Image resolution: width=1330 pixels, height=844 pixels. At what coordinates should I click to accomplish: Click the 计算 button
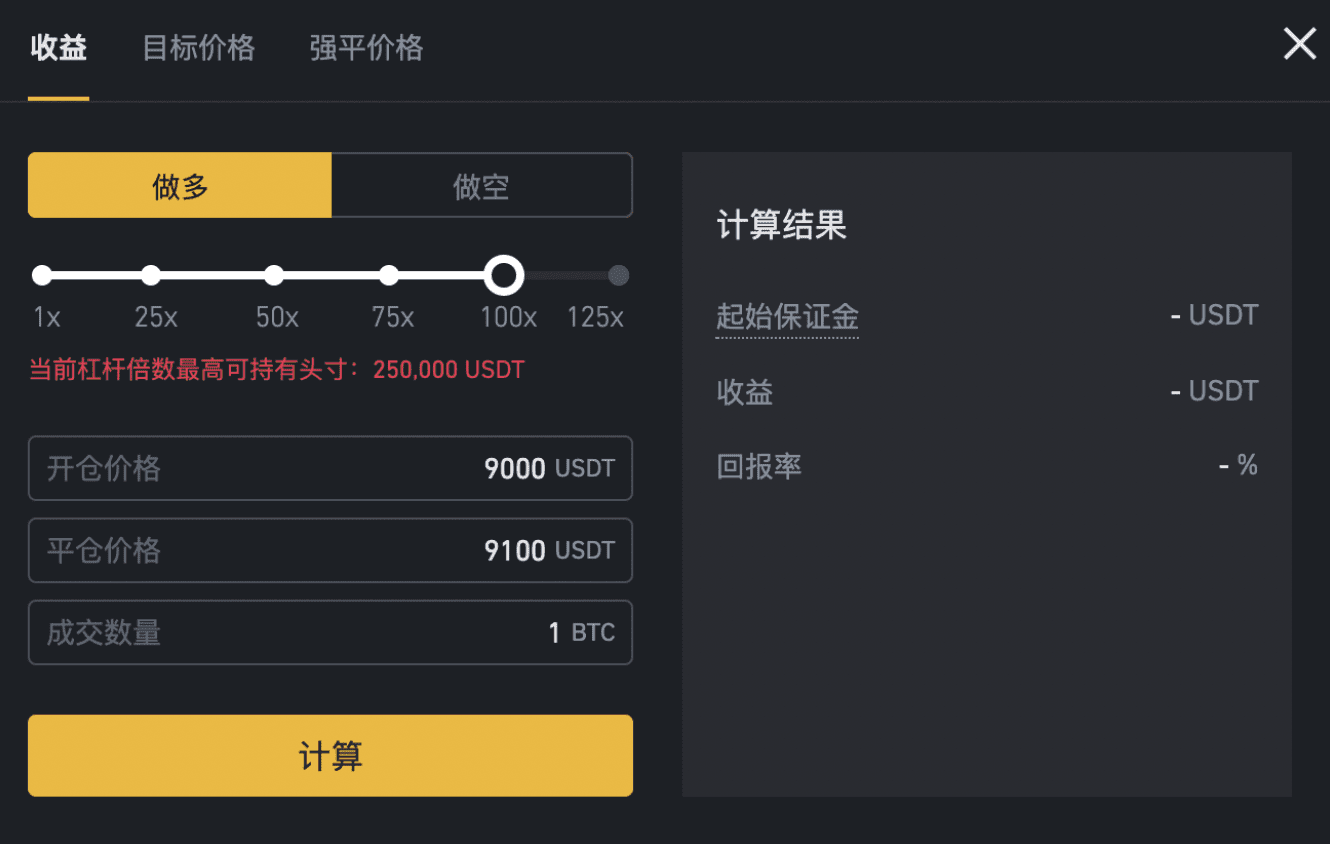tap(330, 756)
